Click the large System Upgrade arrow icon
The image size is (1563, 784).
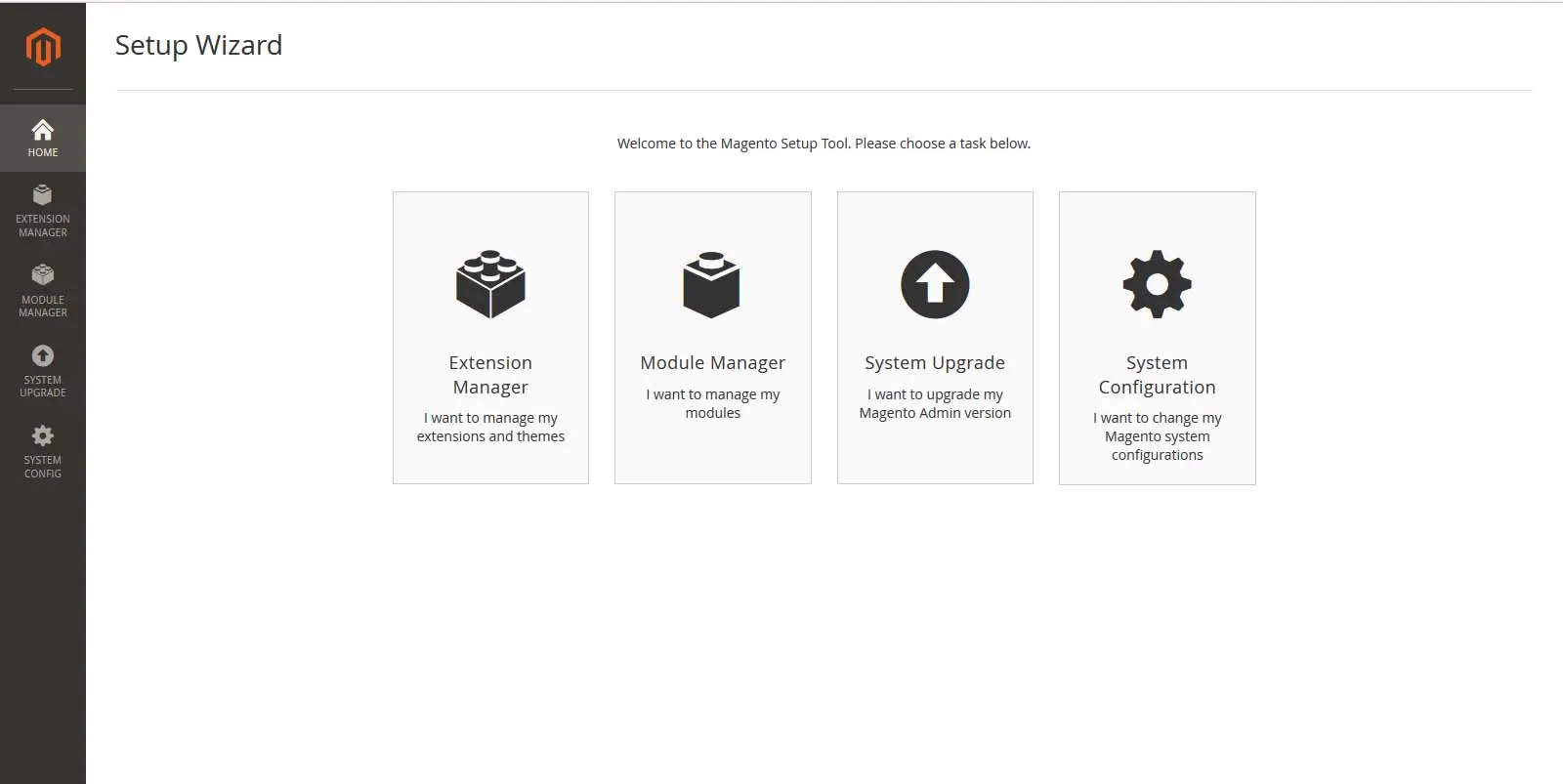(935, 284)
